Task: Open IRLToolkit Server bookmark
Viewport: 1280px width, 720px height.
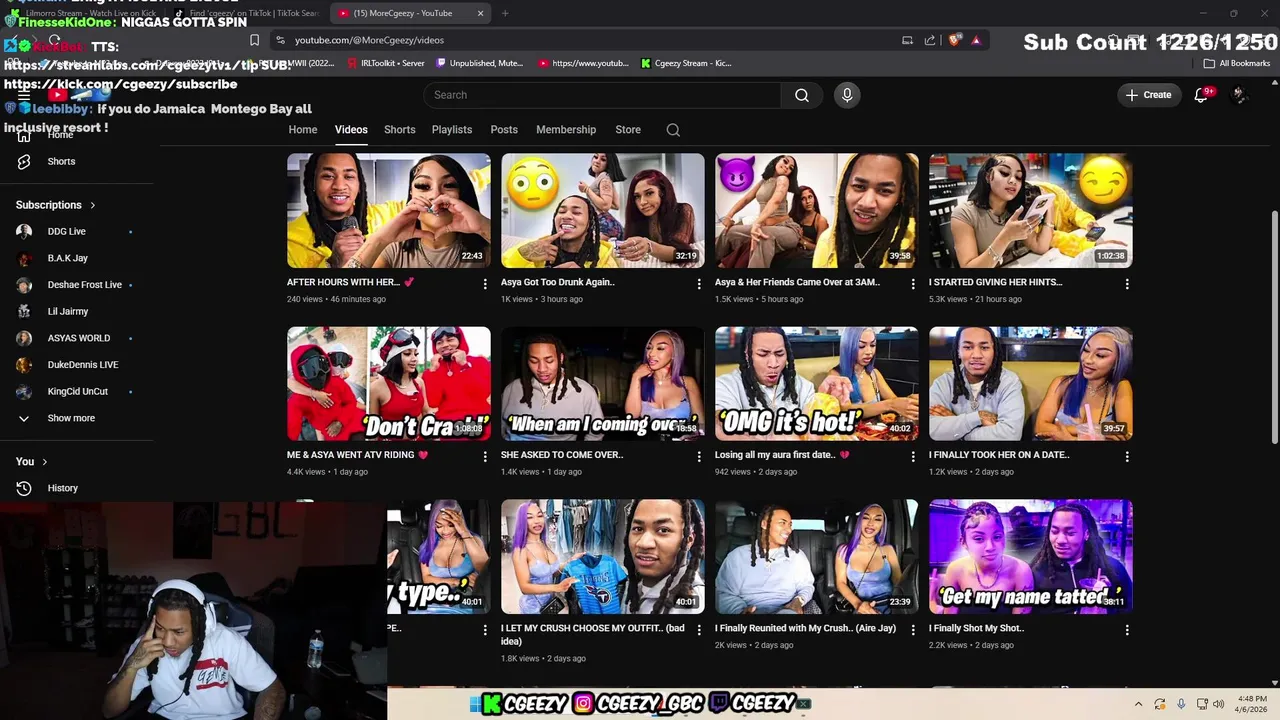Action: pos(385,63)
